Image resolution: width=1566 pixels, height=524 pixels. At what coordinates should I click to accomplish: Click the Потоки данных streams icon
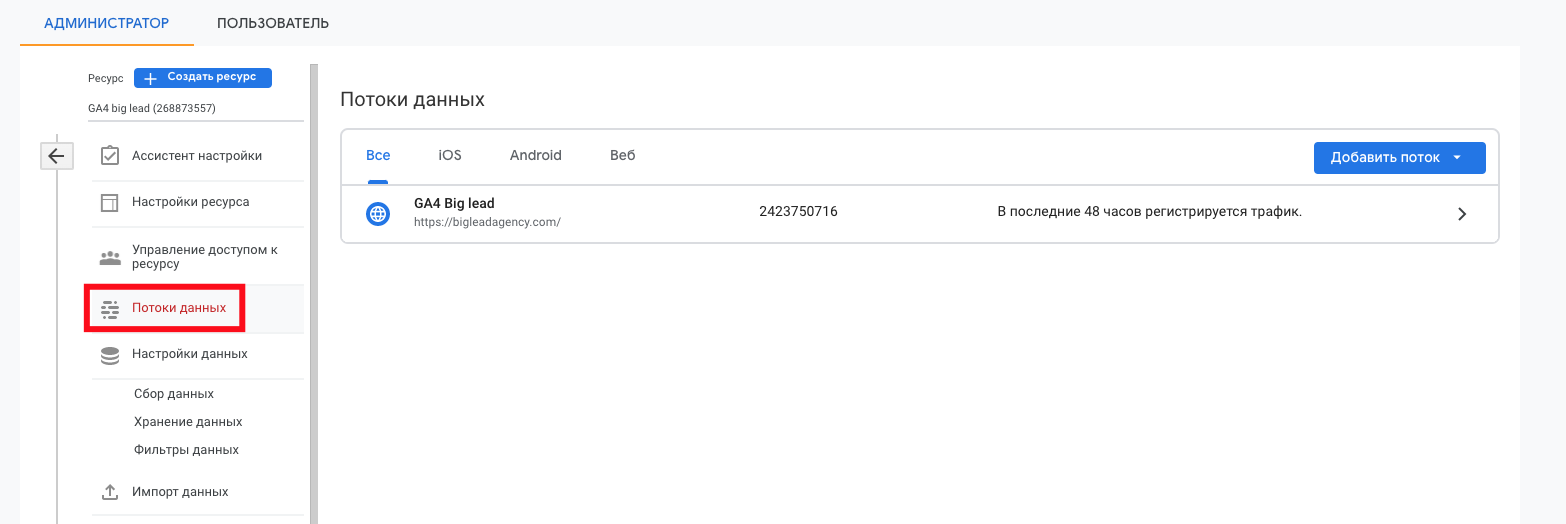[110, 309]
